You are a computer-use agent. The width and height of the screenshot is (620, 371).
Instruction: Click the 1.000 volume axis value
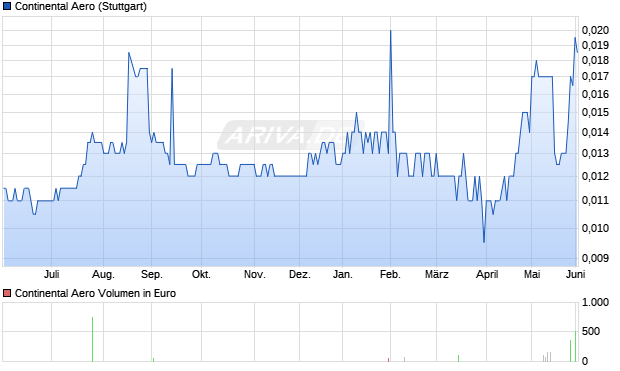coord(595,303)
